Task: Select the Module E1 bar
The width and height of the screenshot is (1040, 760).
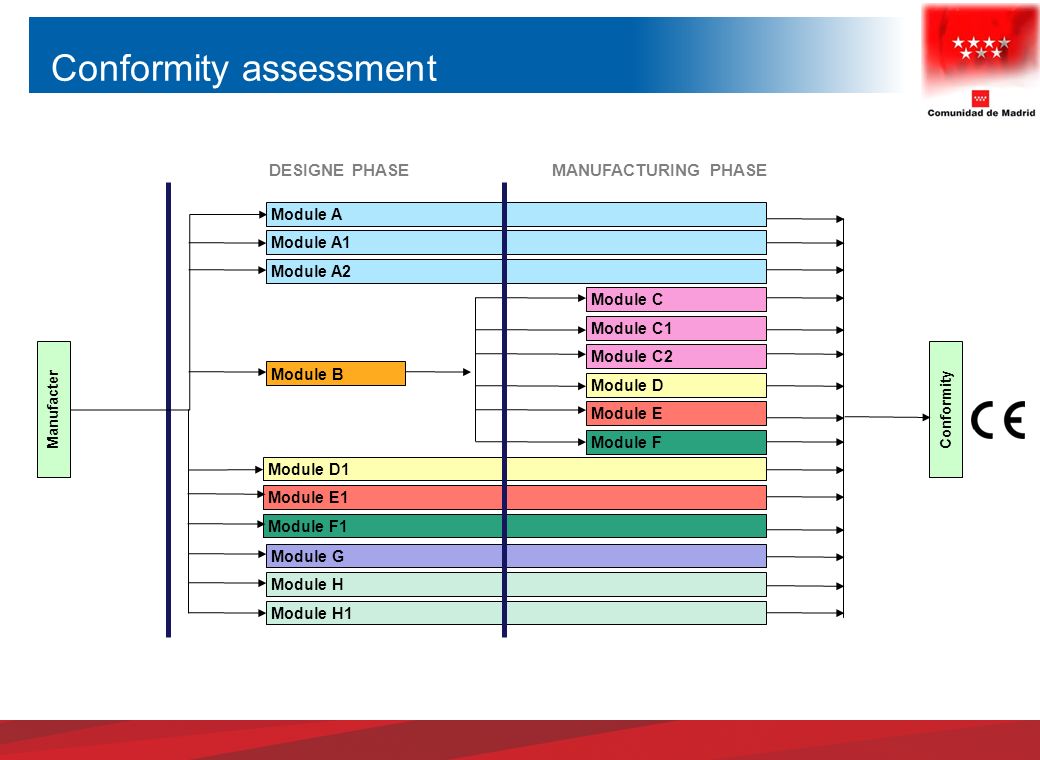Action: [515, 497]
